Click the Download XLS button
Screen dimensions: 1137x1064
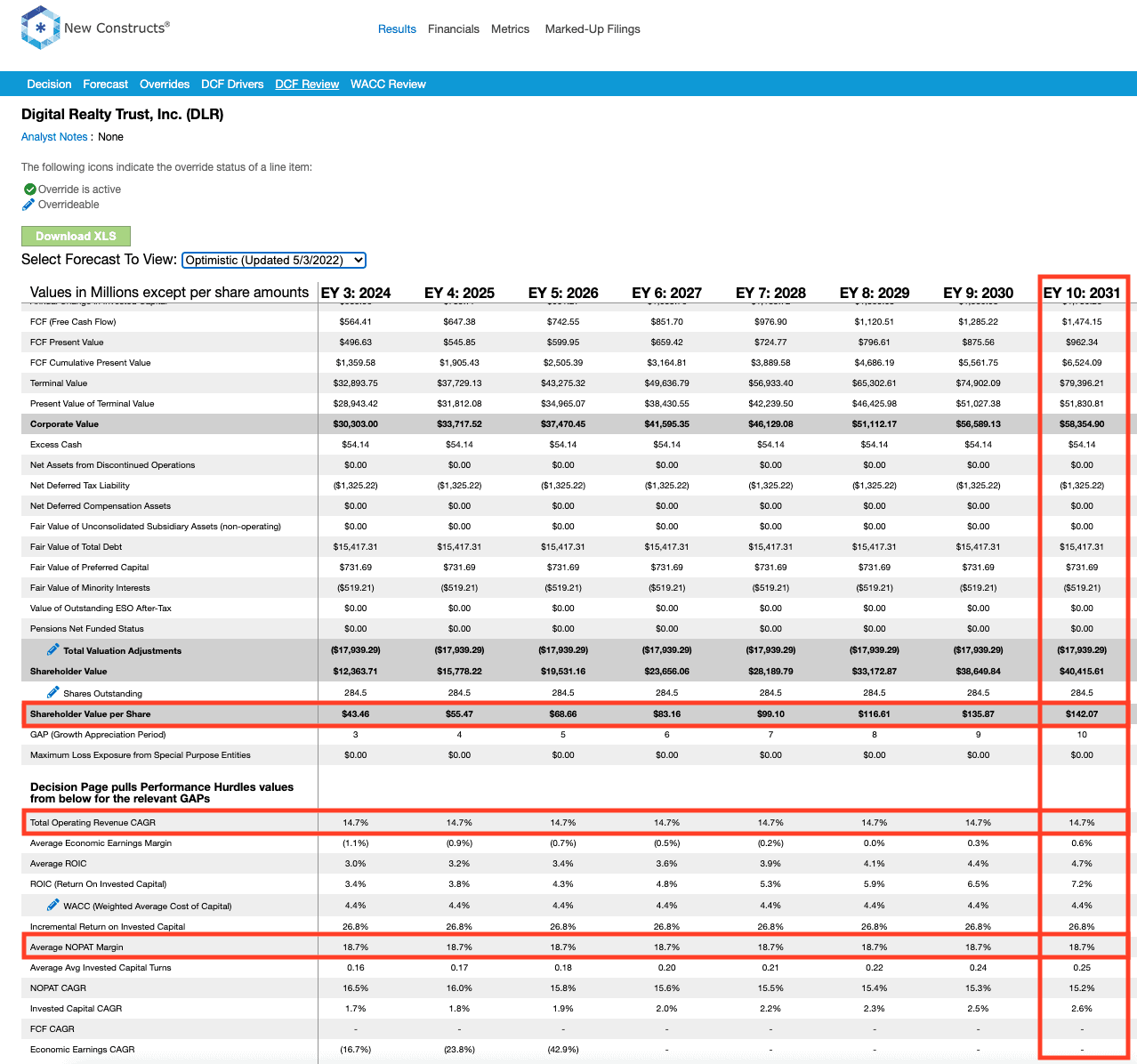(x=76, y=236)
